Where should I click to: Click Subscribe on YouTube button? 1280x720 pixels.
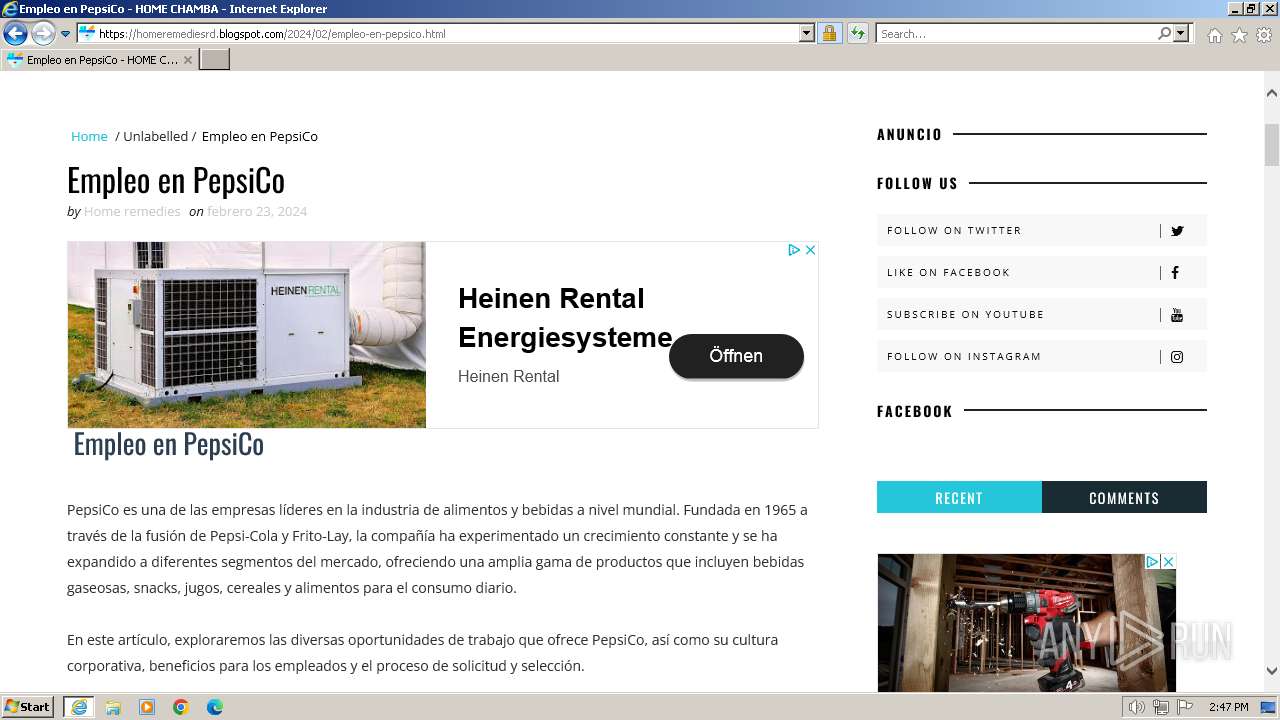click(x=1042, y=314)
